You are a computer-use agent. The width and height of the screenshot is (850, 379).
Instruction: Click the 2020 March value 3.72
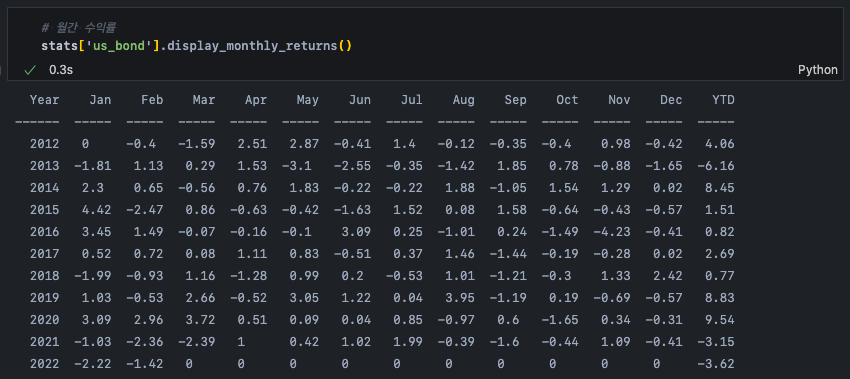pyautogui.click(x=201, y=320)
